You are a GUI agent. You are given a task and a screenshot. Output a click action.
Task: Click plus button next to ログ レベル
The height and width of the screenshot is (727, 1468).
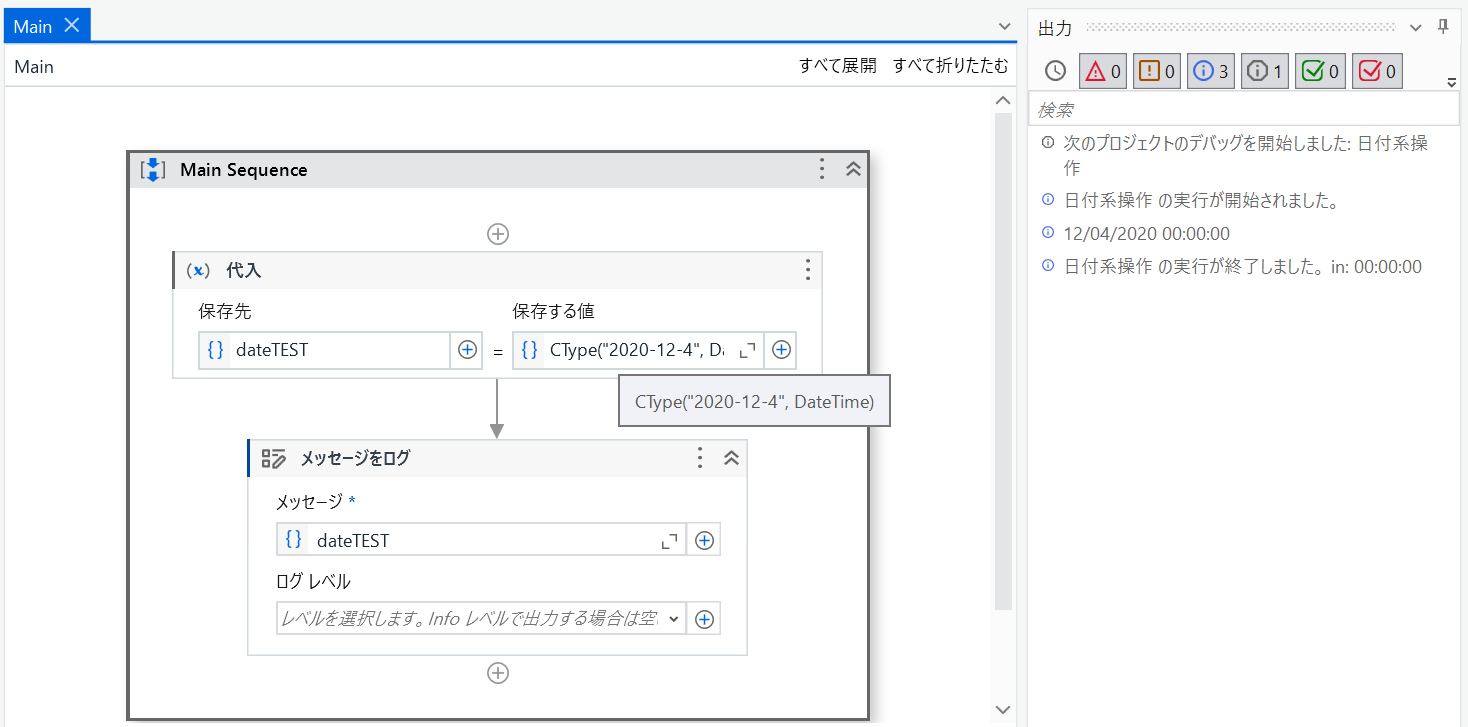pyautogui.click(x=704, y=619)
